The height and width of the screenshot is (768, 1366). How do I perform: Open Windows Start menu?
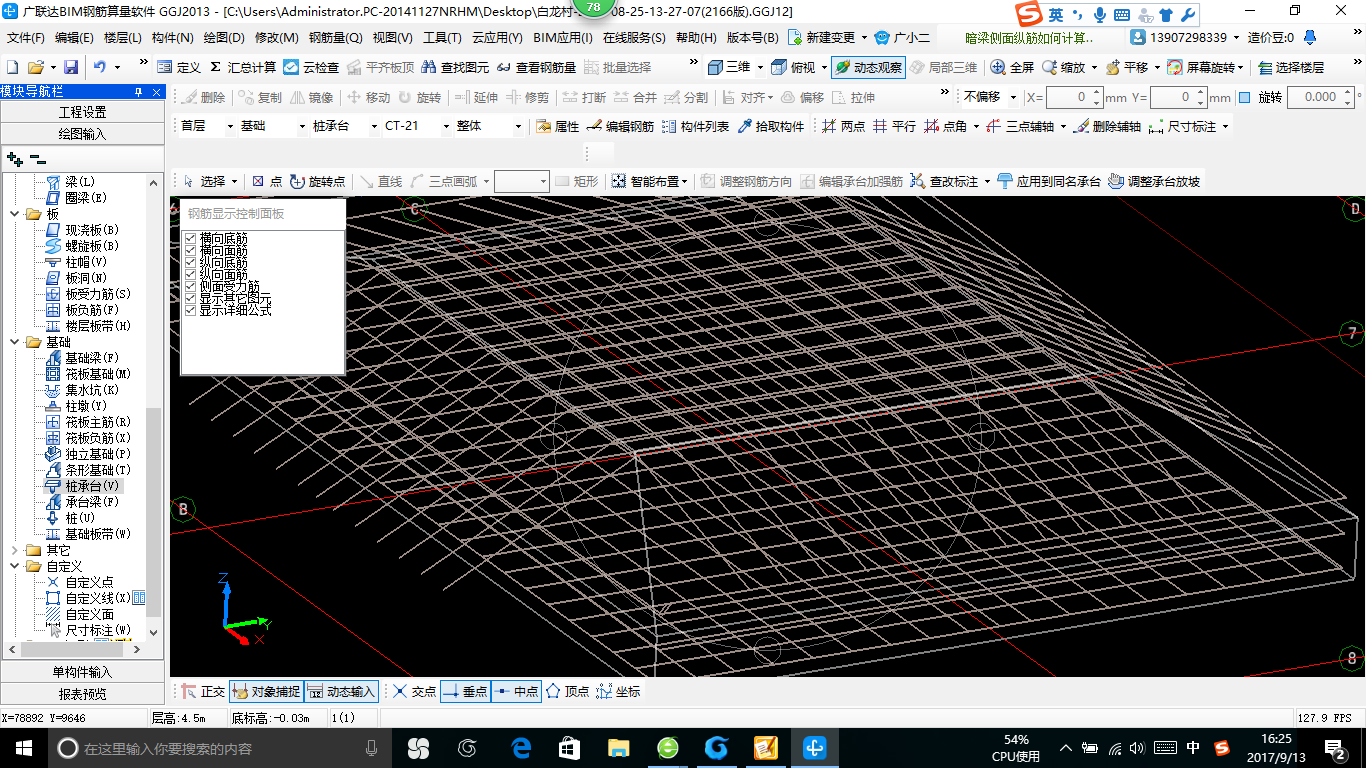pos(23,747)
